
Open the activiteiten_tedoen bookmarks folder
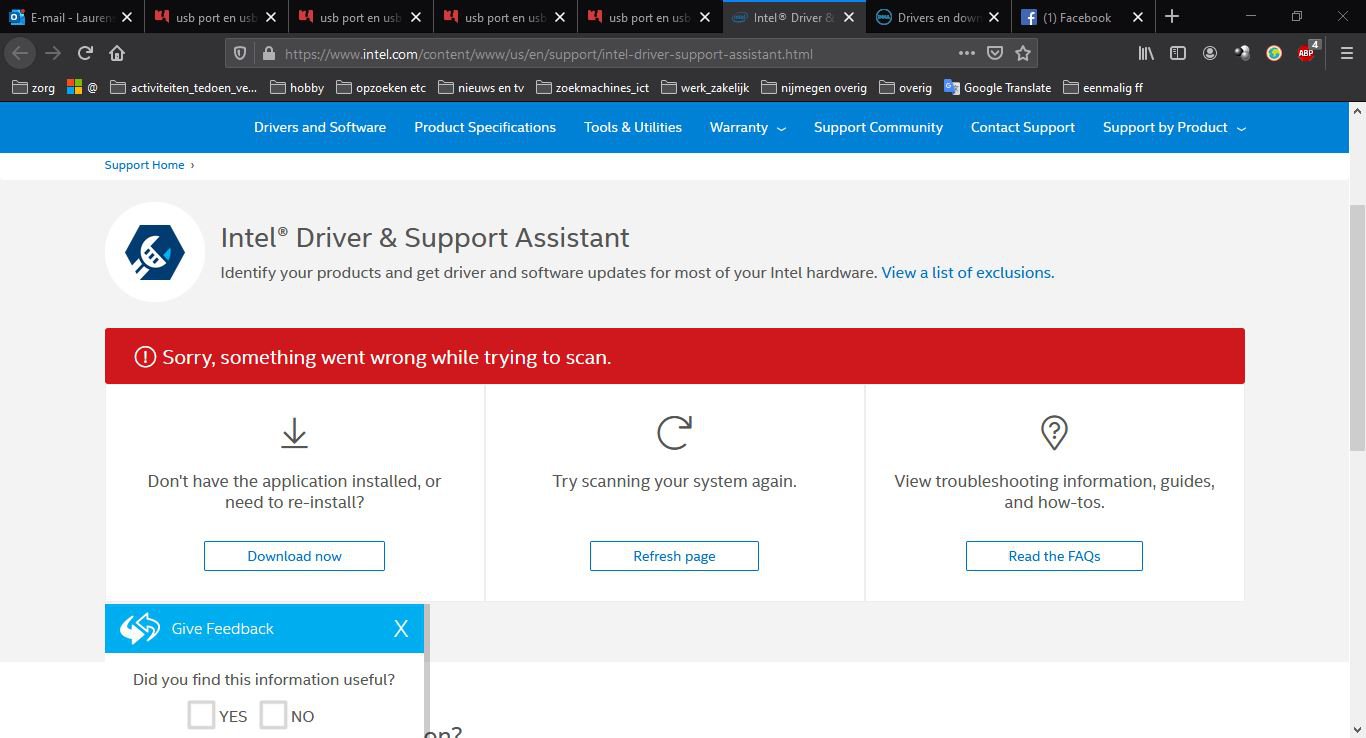click(183, 87)
